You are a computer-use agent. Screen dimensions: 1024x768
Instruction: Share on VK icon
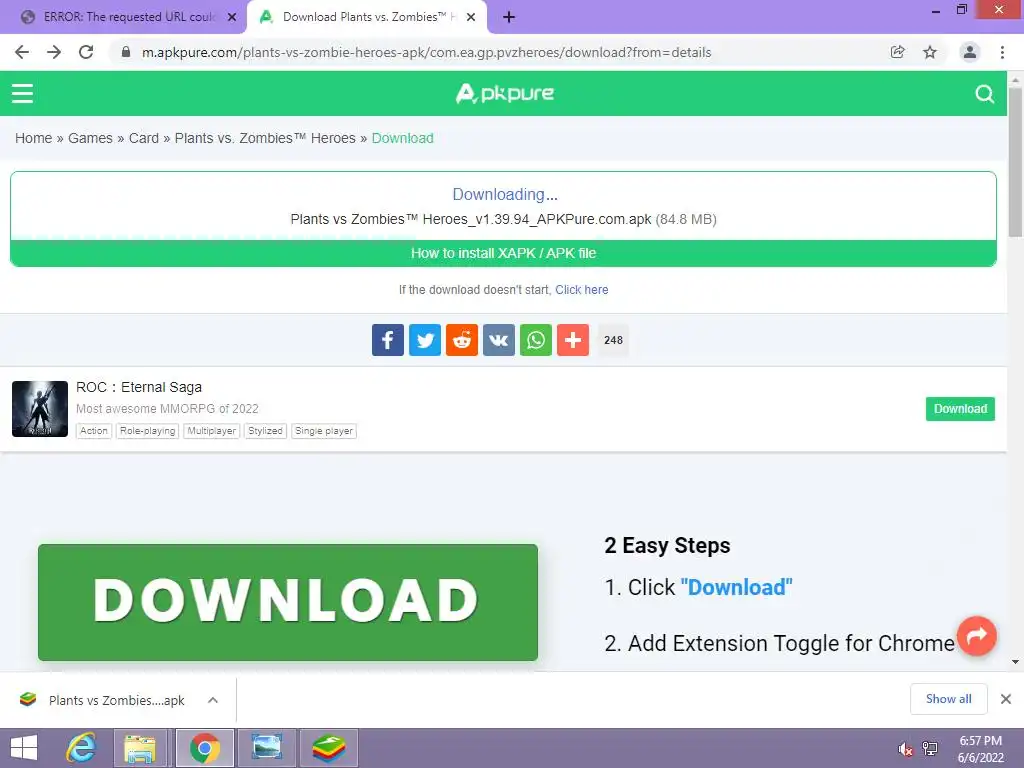[x=499, y=340]
